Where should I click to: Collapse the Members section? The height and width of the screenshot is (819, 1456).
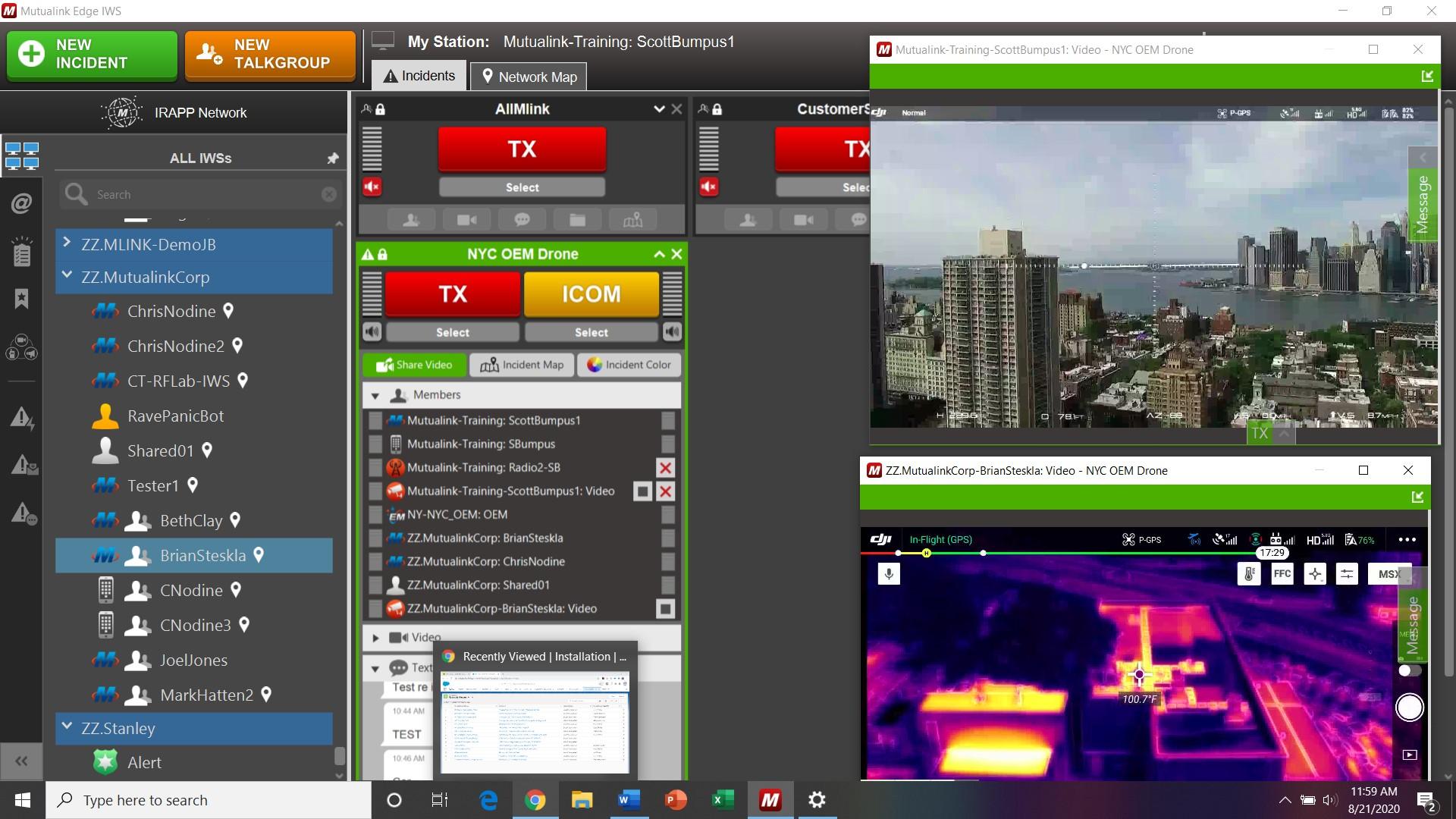coord(375,396)
